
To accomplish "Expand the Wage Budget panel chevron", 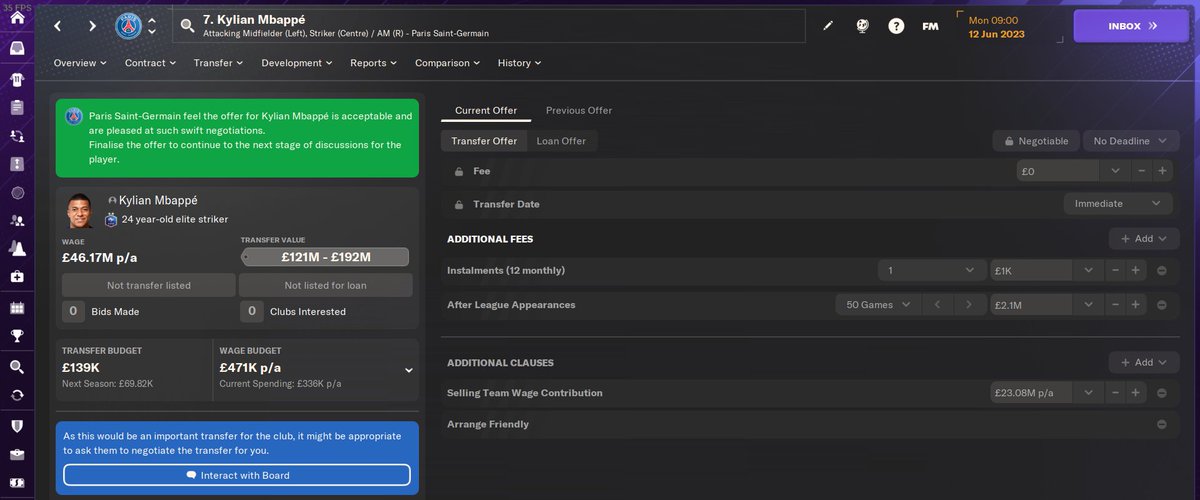I will click(x=408, y=370).
